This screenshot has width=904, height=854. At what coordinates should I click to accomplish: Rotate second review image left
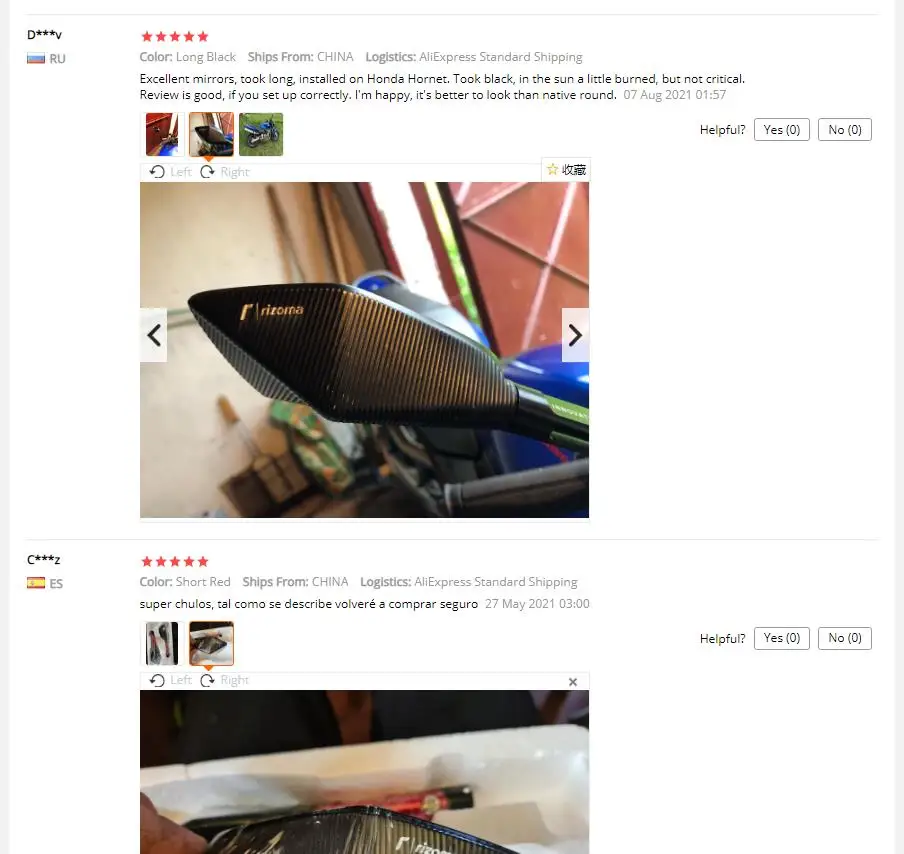click(170, 680)
